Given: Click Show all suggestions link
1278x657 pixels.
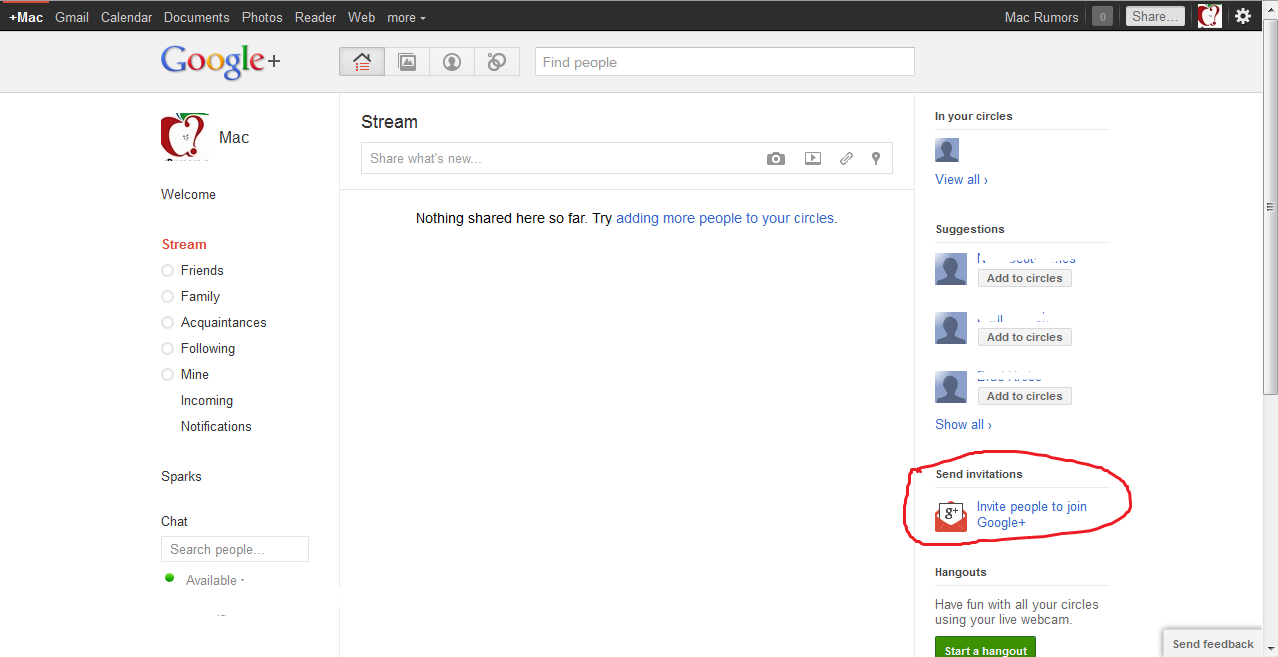Looking at the screenshot, I should tap(963, 424).
